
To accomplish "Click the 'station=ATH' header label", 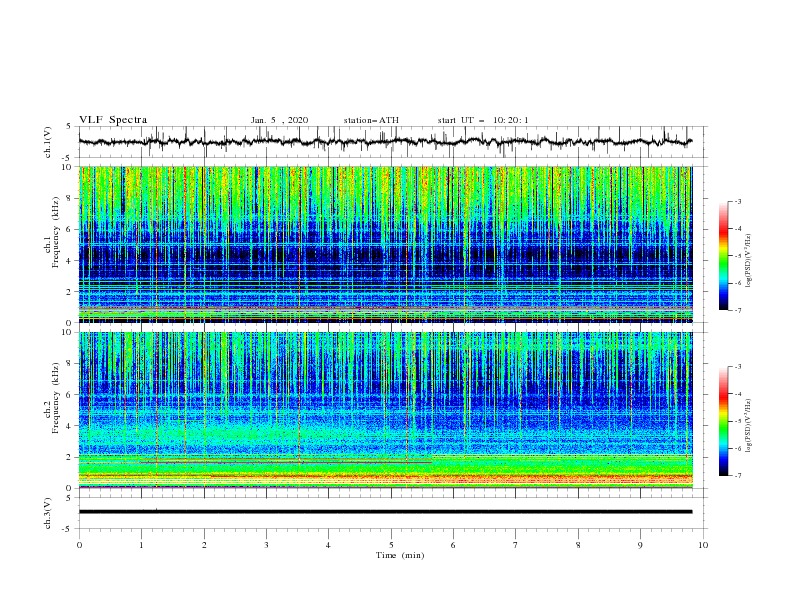I will tap(371, 120).
